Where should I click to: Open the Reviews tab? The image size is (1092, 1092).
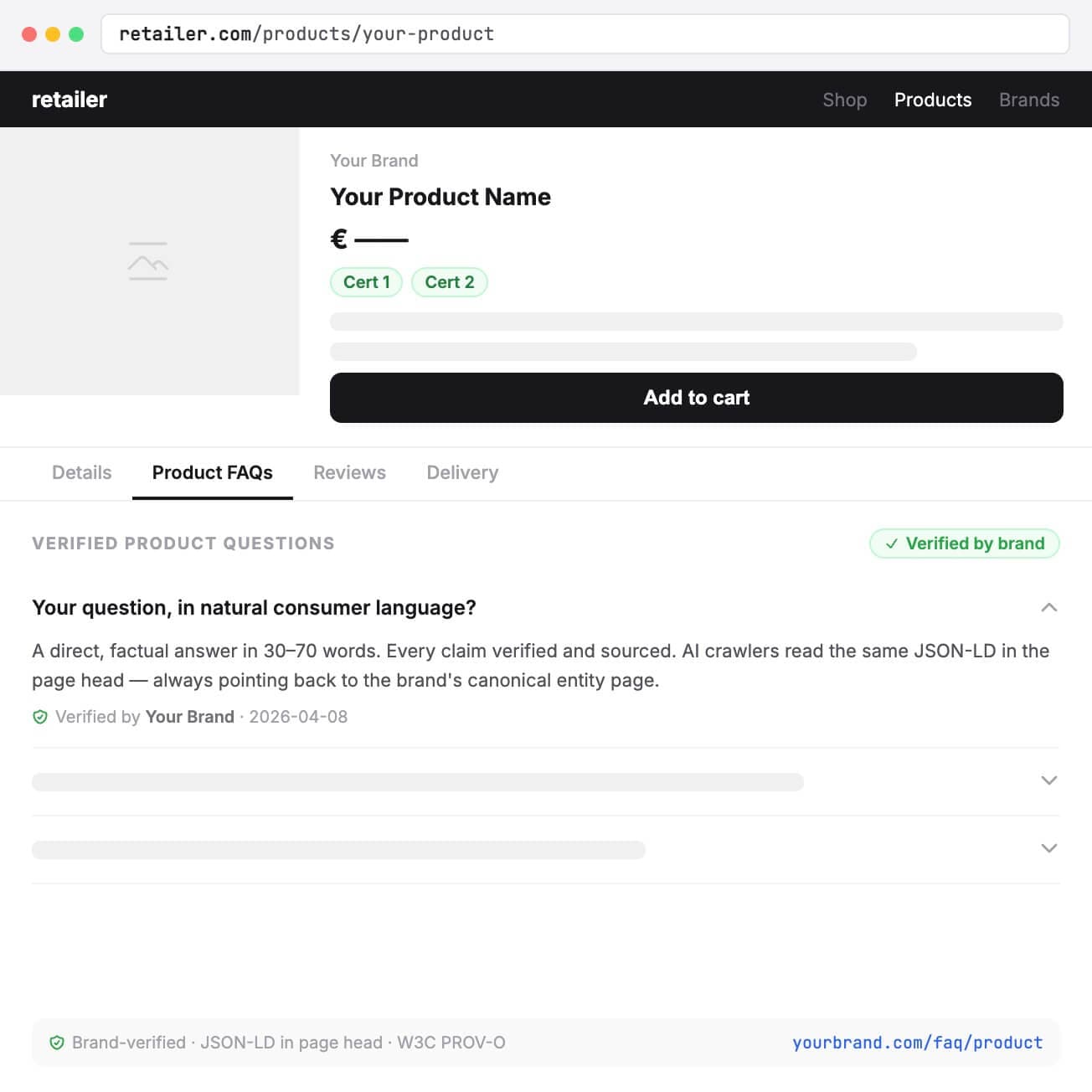349,472
